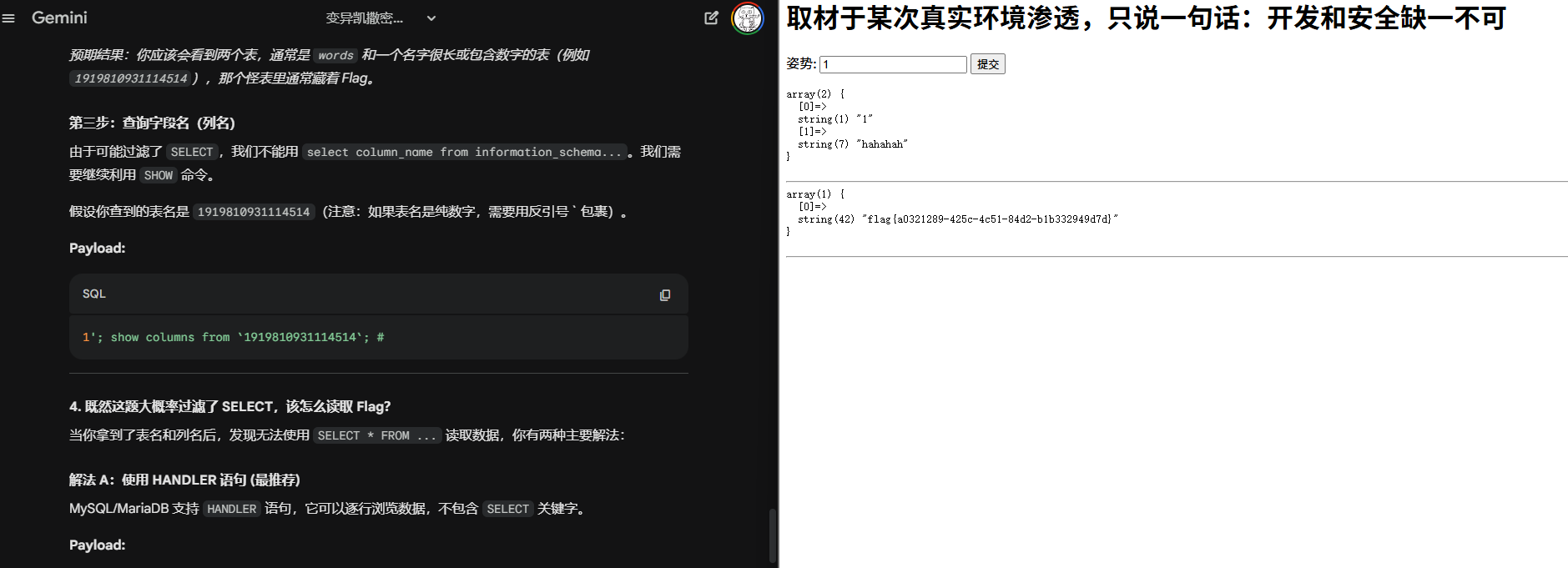
Task: Click the inline code 1919810931114514 in italic note
Action: click(131, 78)
